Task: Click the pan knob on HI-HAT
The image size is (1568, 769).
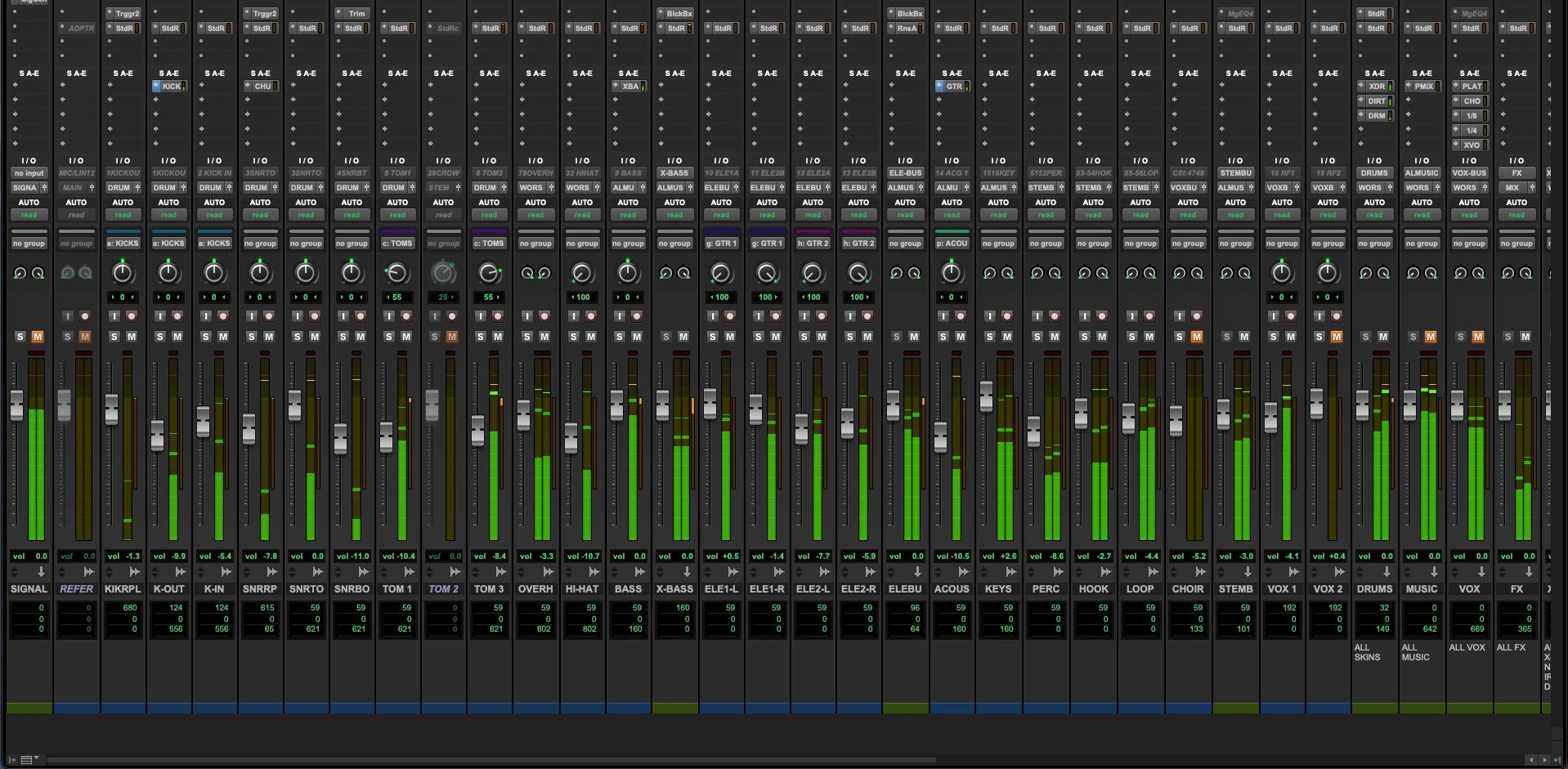Action: (x=582, y=273)
